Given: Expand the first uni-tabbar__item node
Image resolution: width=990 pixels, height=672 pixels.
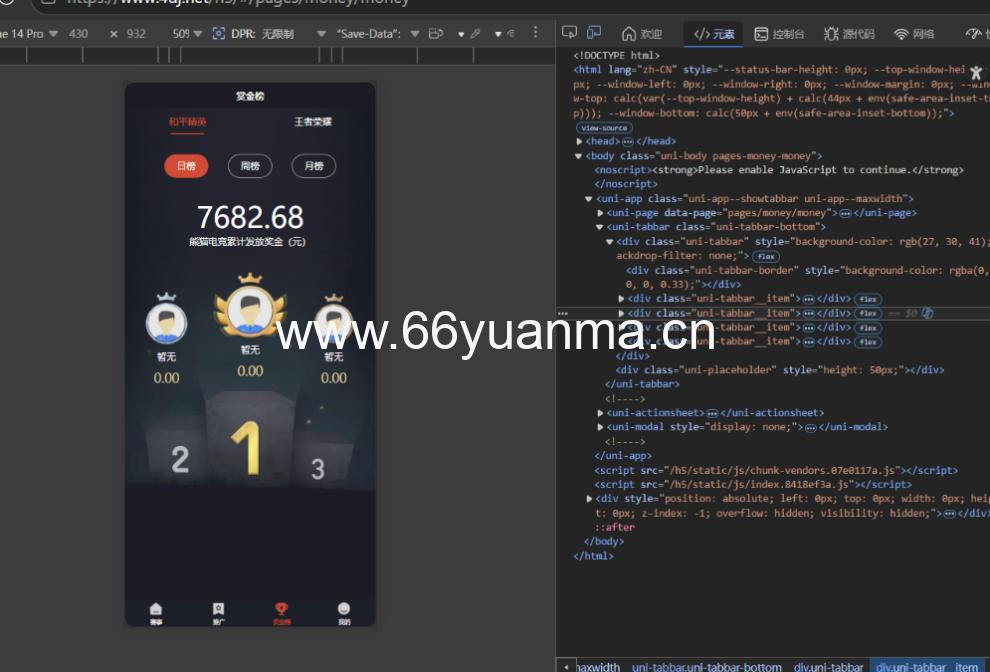Looking at the screenshot, I should pyautogui.click(x=621, y=299).
